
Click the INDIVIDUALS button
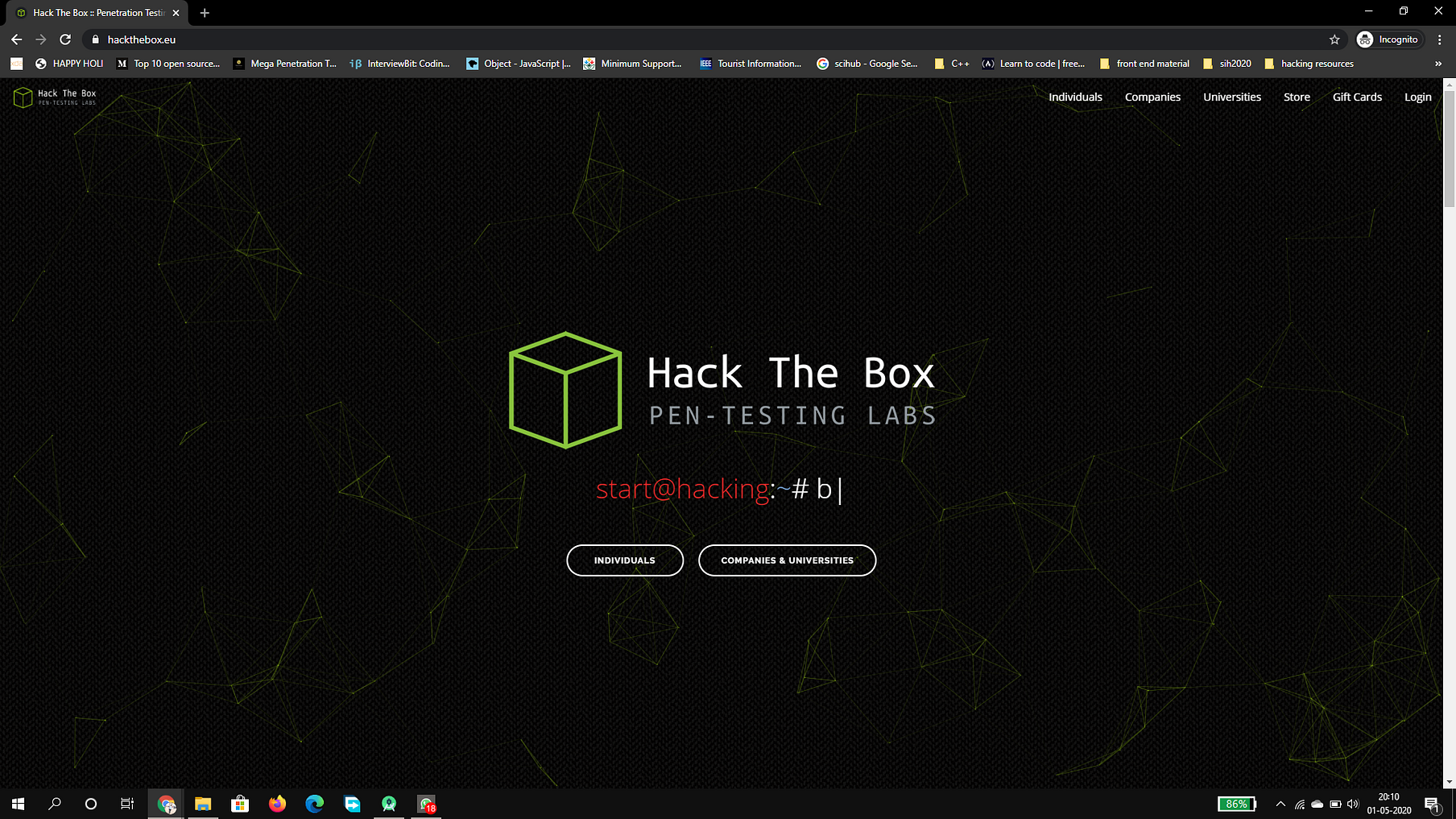pyautogui.click(x=625, y=560)
